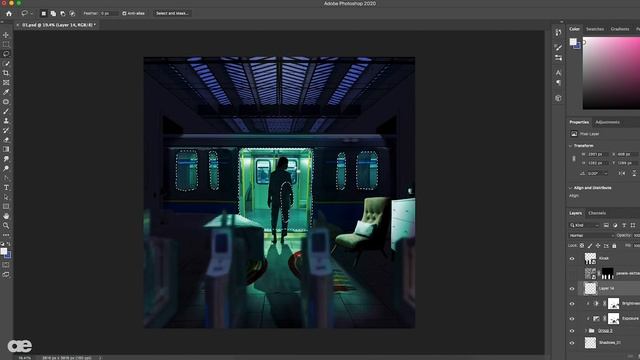Pick a hue in Color panel field
Screen dimensions: 640x360
[611, 73]
